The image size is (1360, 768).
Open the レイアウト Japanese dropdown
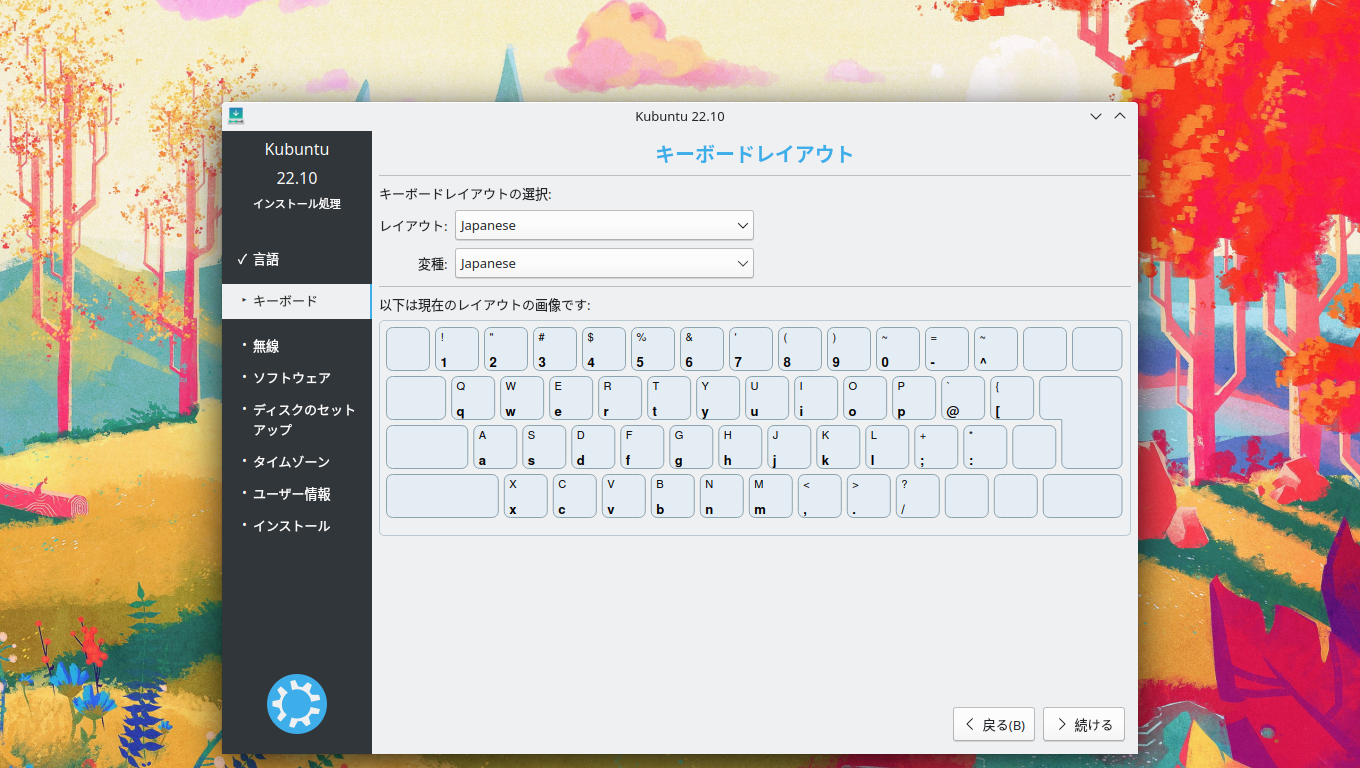[x=604, y=225]
